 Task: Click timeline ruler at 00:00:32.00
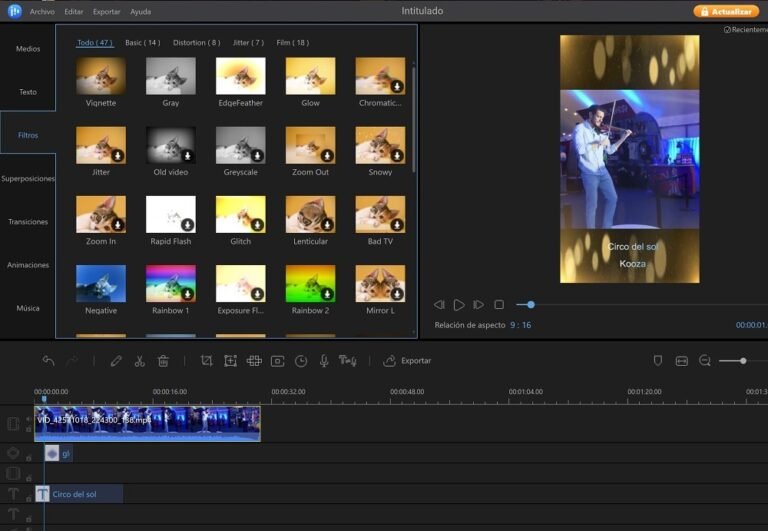coord(288,392)
